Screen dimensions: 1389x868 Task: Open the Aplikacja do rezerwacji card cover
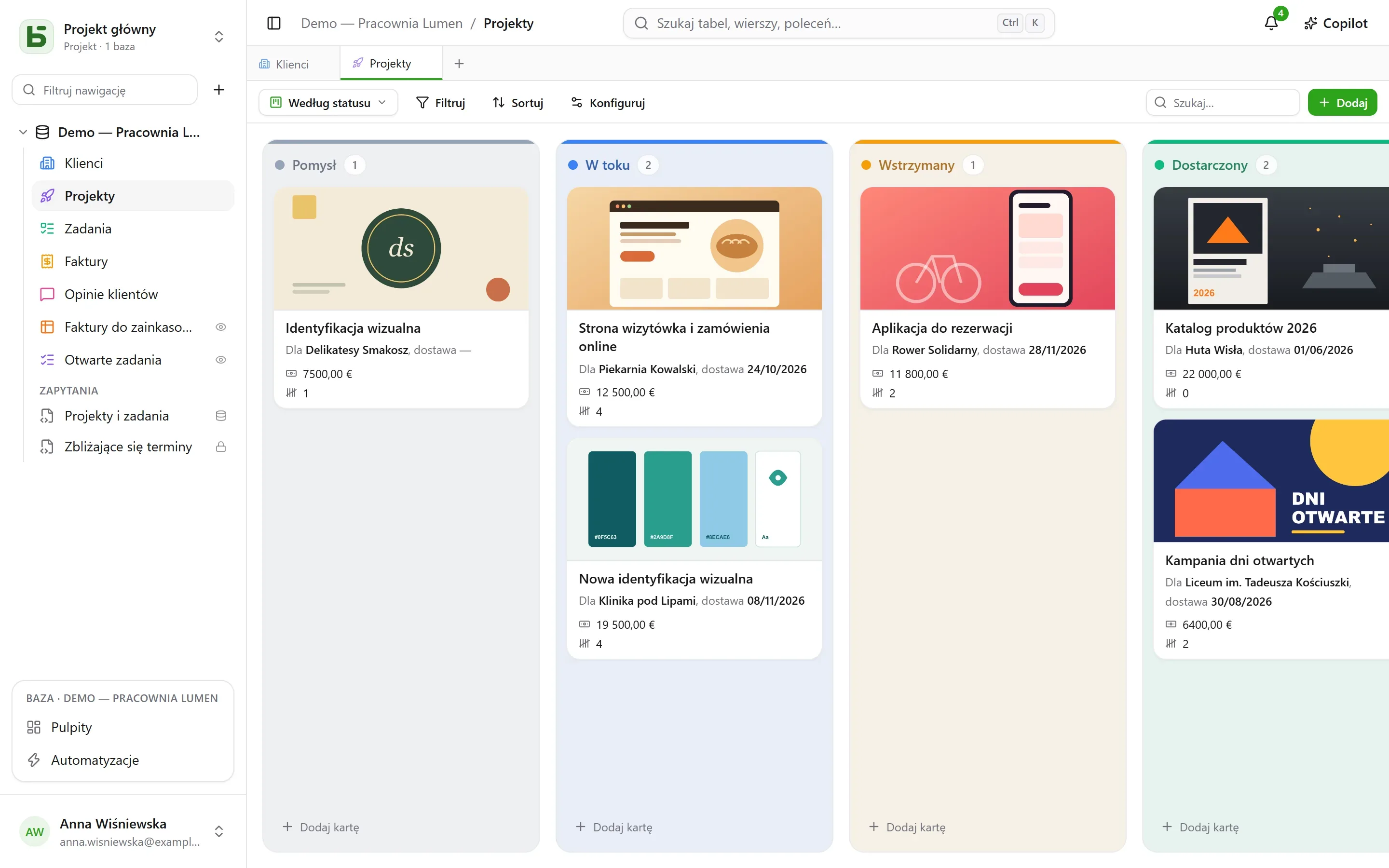point(987,248)
